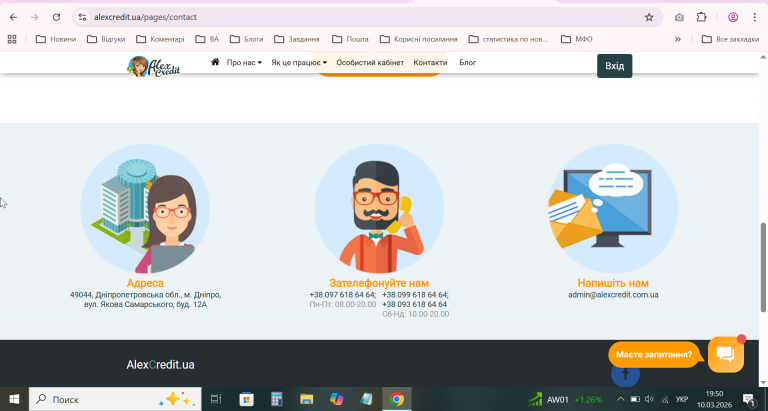Open the Пошта bookmarks folder

(x=350, y=39)
